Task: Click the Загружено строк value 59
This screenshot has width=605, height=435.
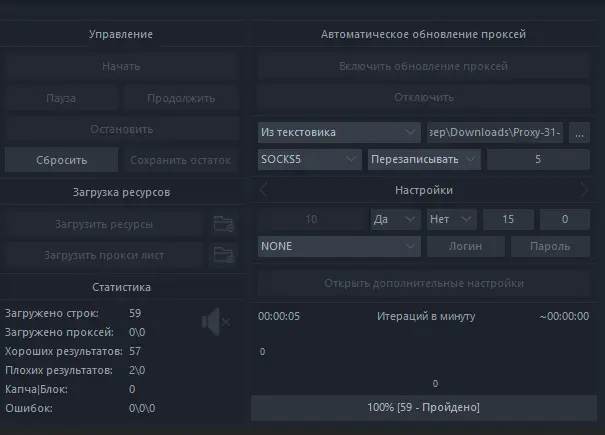Action: pos(135,313)
